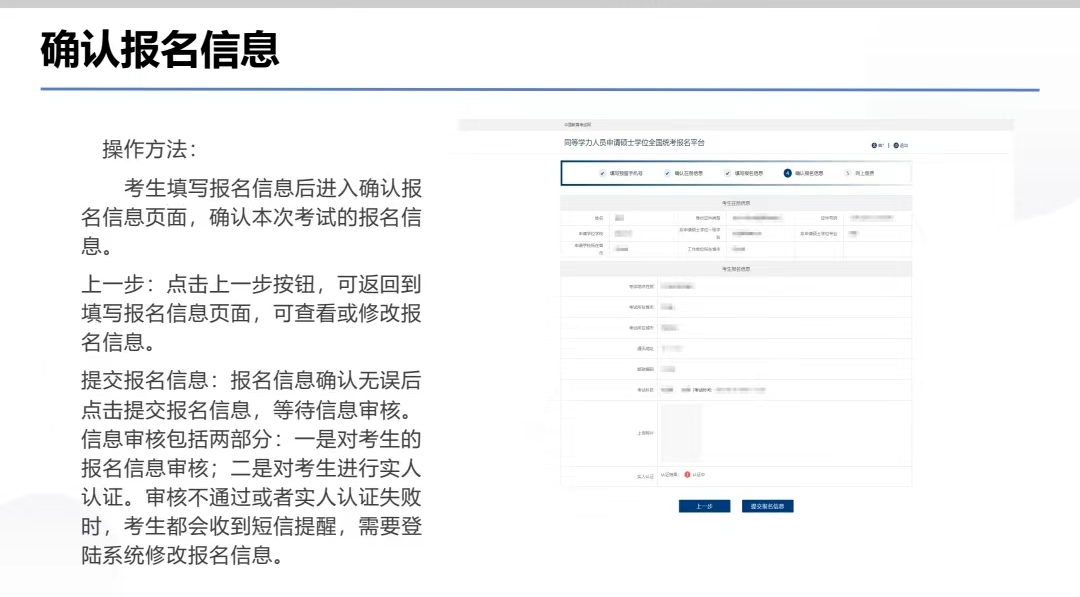Click the checkmark before 确认注册信息
Viewport: 1080px width, 597px height.
[667, 172]
